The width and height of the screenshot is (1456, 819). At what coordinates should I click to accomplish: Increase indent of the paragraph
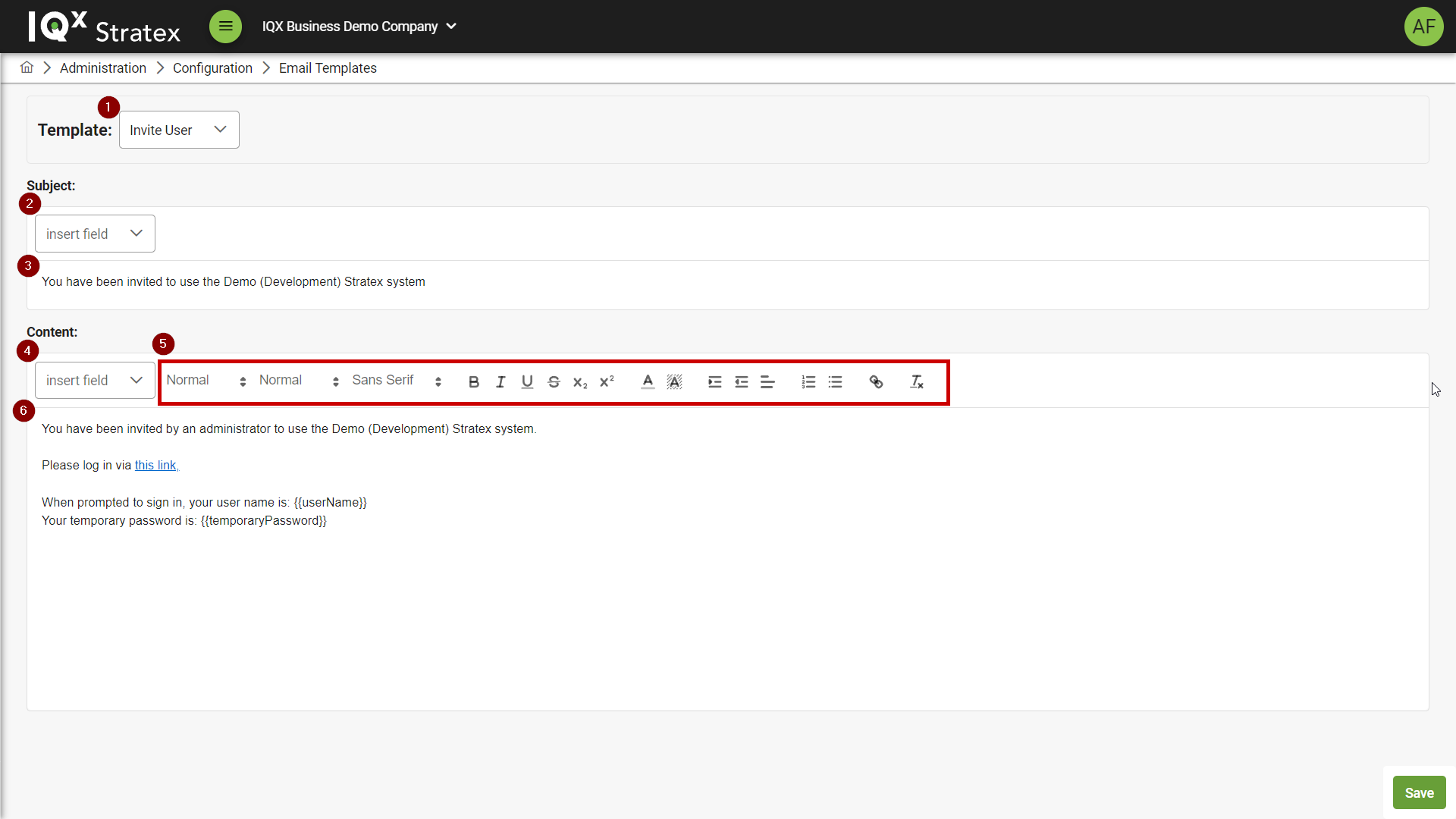[714, 382]
